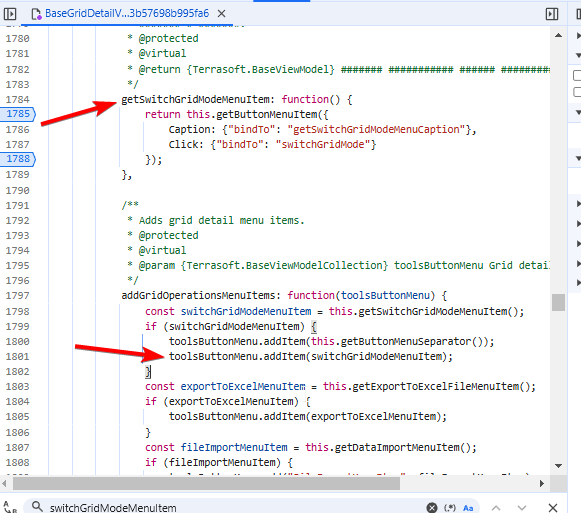Set a breakpoint on line 1798
The image size is (581, 513).
pos(17,311)
